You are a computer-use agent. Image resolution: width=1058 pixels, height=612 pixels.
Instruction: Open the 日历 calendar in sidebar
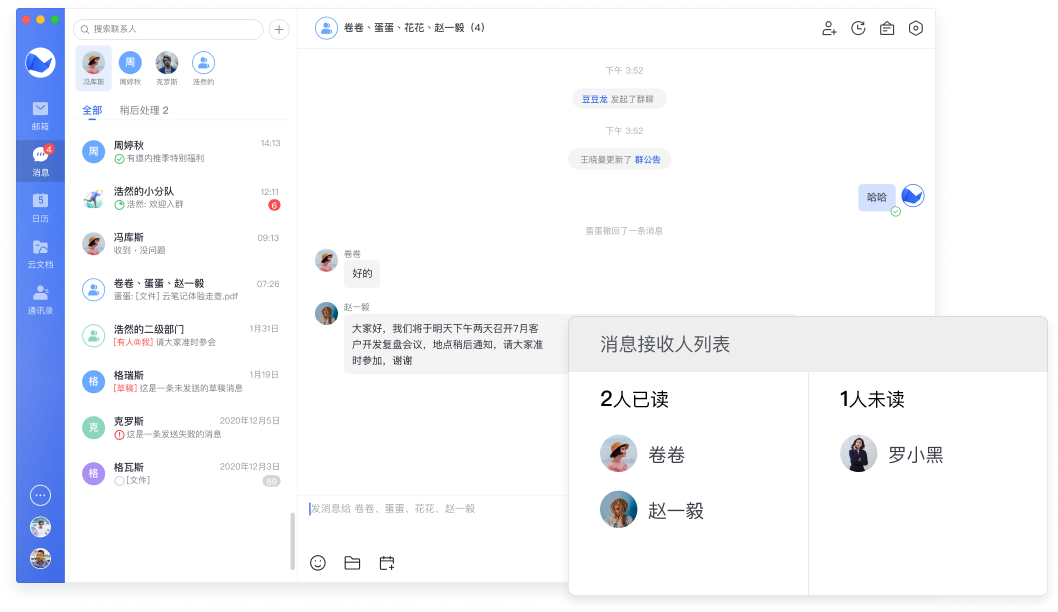40,207
